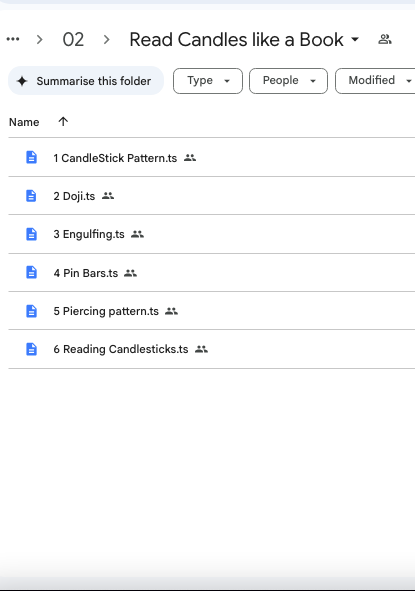Image resolution: width=415 pixels, height=591 pixels.
Task: Click the file icon for 2 Doji.ts
Action: tap(31, 196)
